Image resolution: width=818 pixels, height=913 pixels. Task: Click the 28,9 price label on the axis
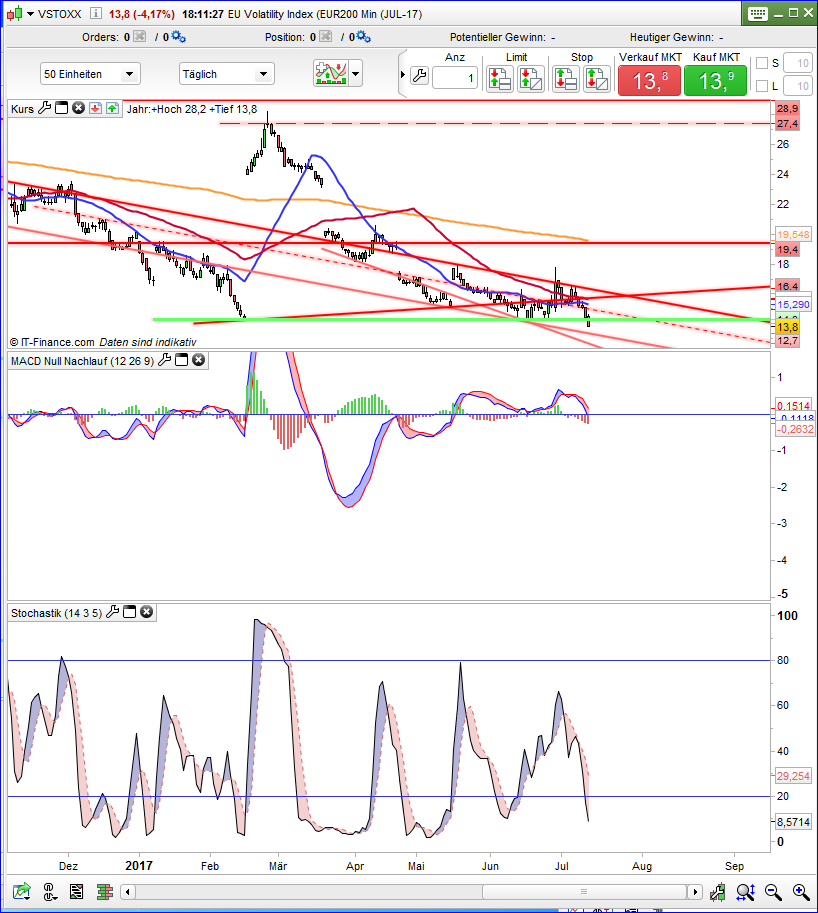pyautogui.click(x=787, y=108)
